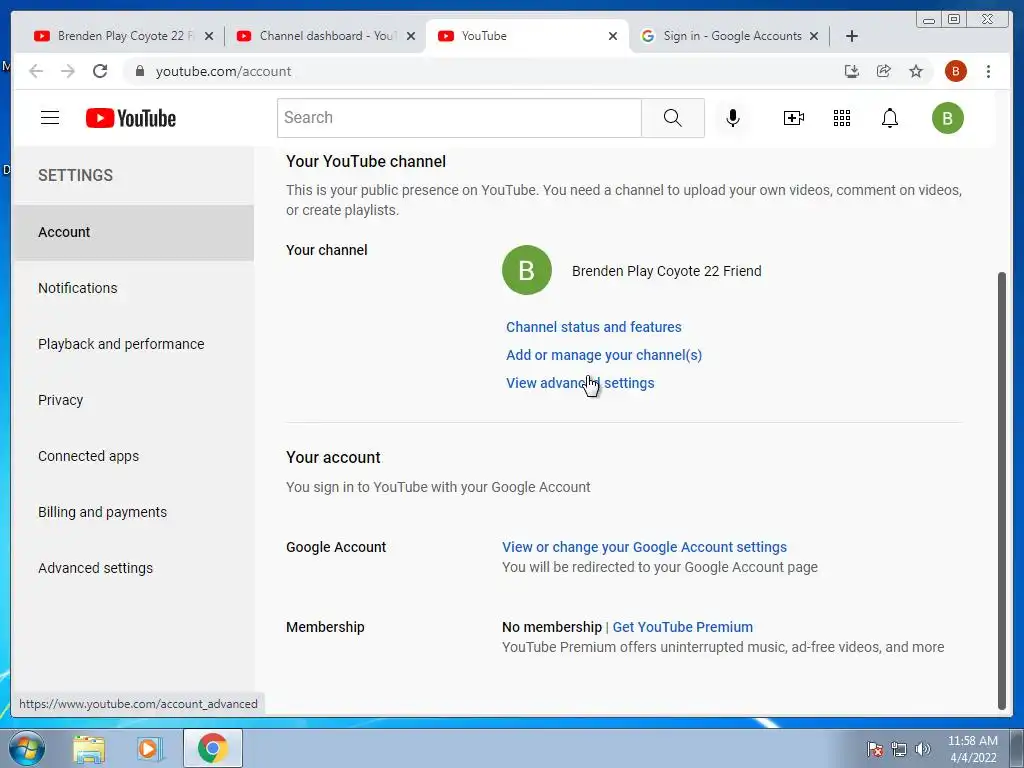The width and height of the screenshot is (1024, 768).
Task: Click View or change your Google Account settings
Action: [644, 547]
